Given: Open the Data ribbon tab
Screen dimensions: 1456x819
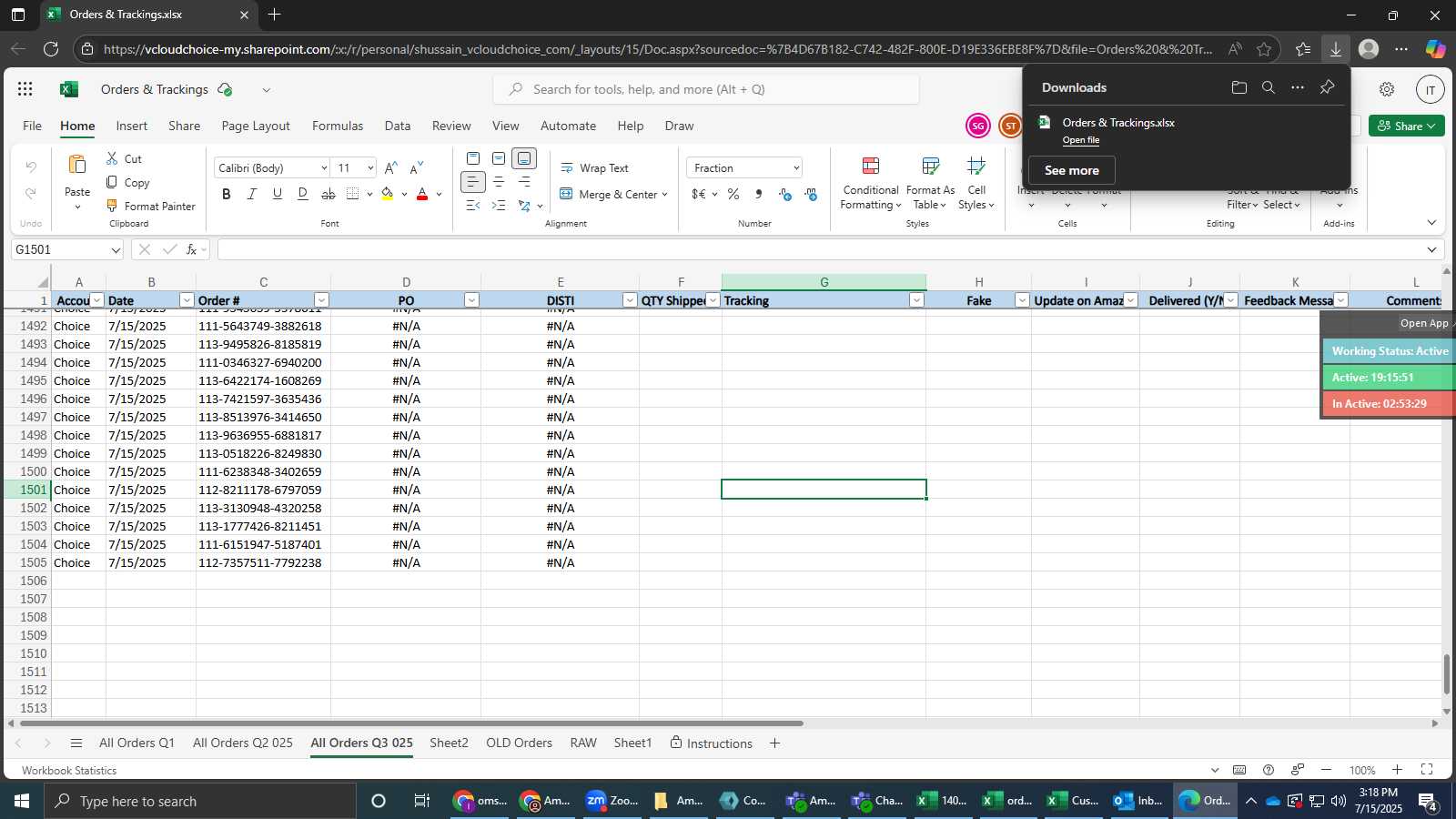Looking at the screenshot, I should pyautogui.click(x=398, y=126).
